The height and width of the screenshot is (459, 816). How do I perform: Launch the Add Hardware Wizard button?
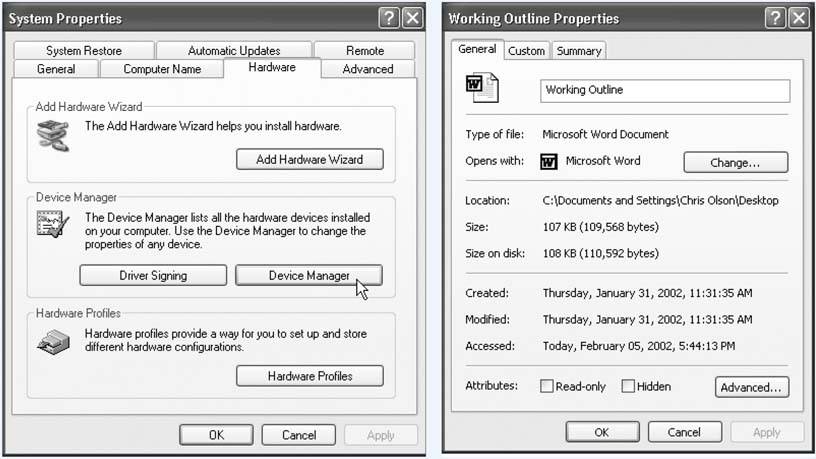click(x=310, y=159)
